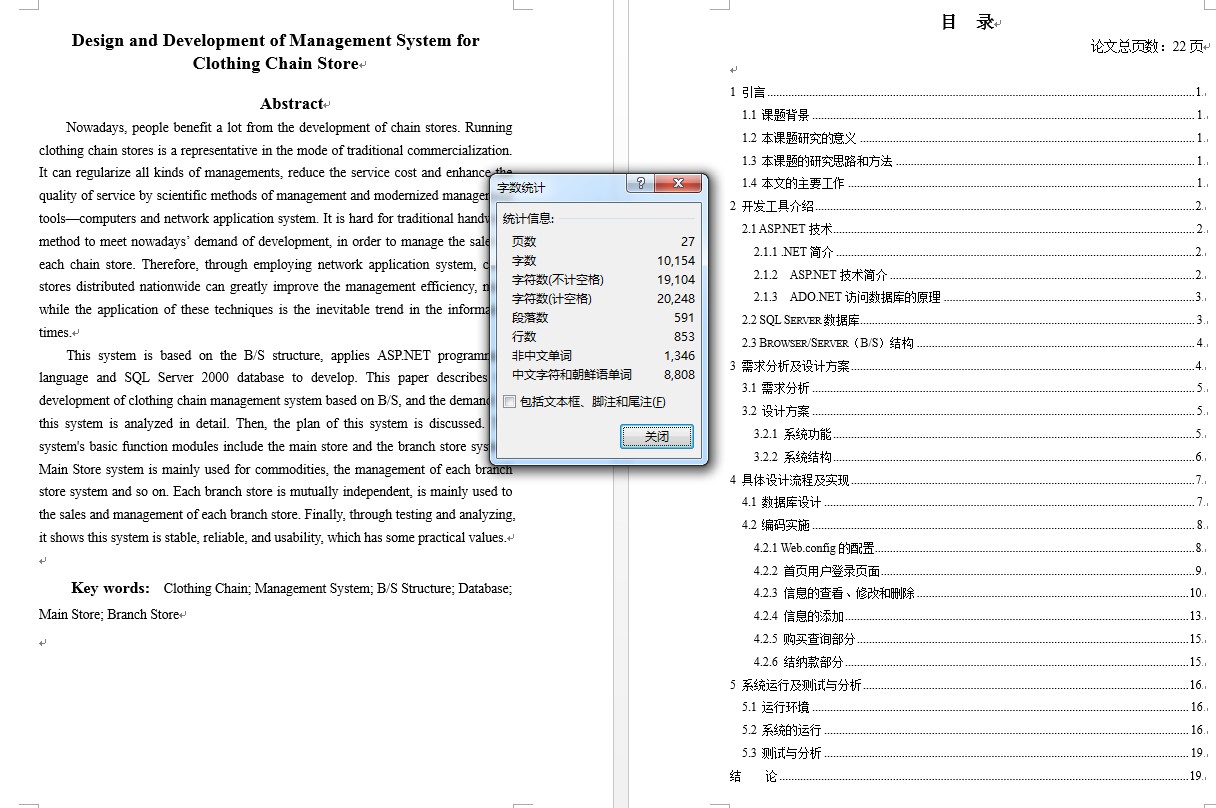Select contents entry 2.1 ASP.NET 技术
Screen dimensions: 1216x808
[972, 229]
